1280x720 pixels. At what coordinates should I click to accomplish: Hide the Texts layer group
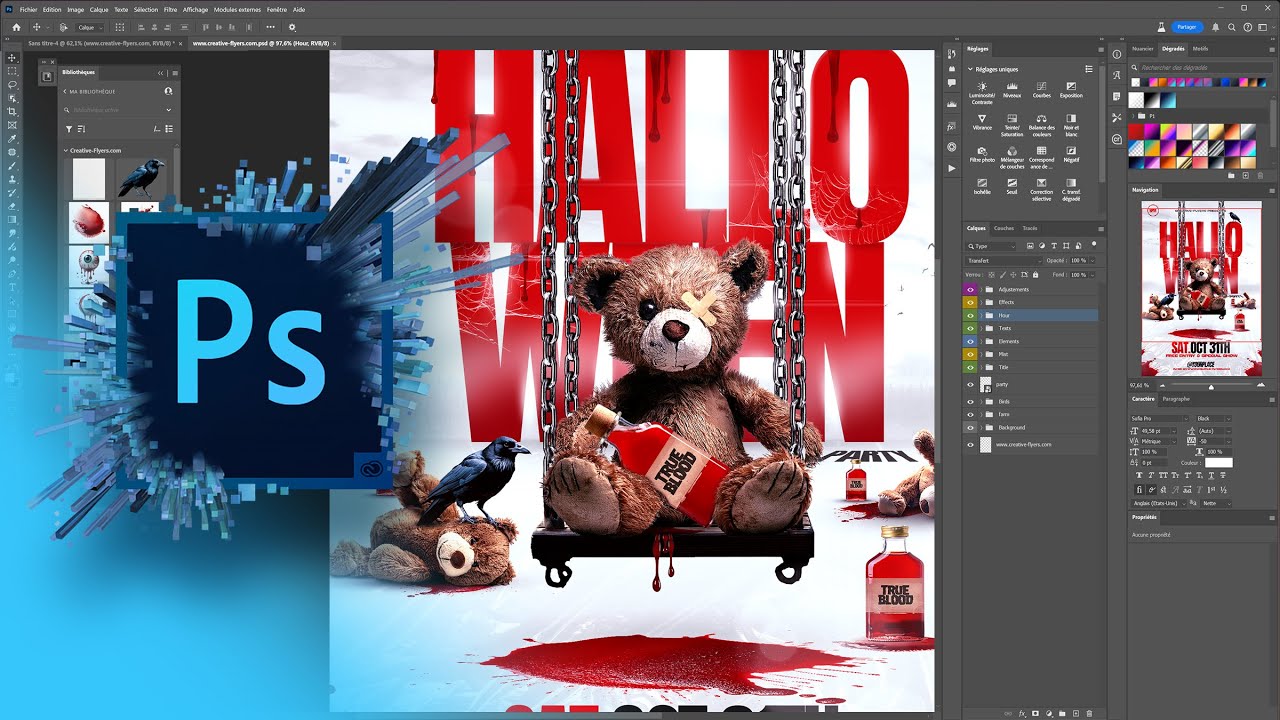[970, 328]
